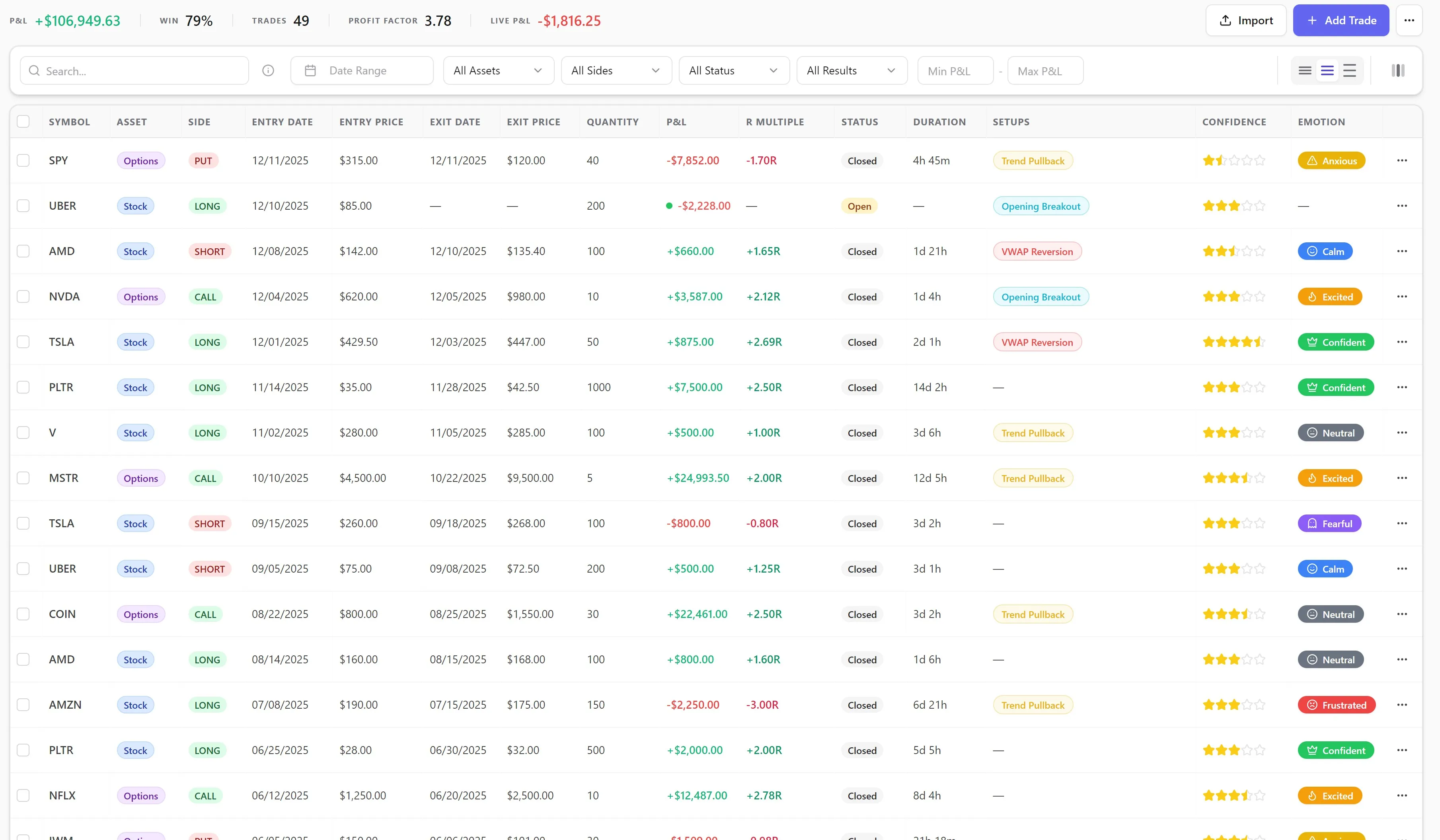Screen dimensions: 1440x840
Task: Click the Live P&L -$1,816.25 value
Action: (569, 21)
